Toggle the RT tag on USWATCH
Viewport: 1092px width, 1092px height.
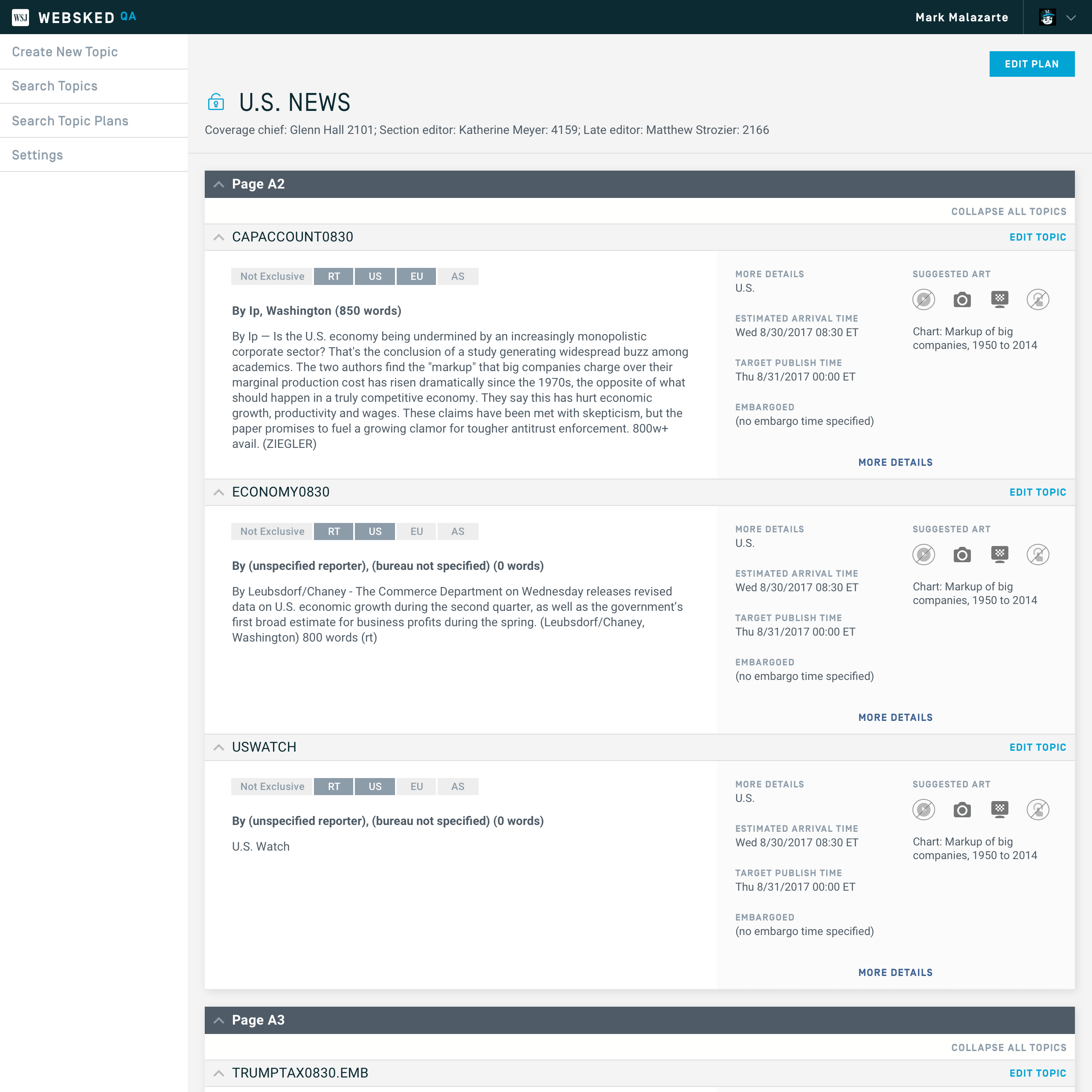pos(334,786)
